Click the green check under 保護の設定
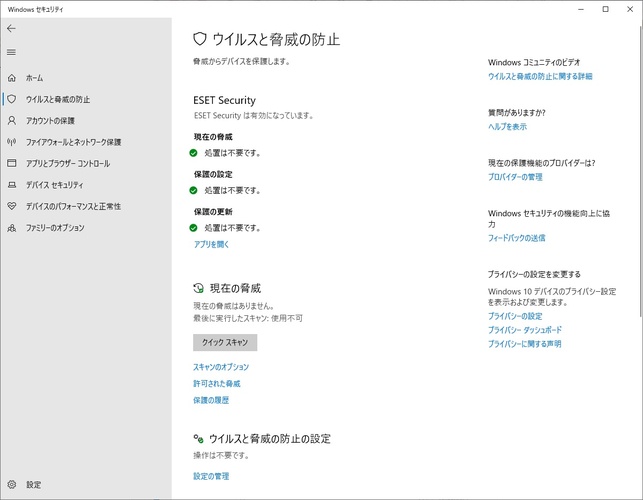Image resolution: width=643 pixels, height=500 pixels. point(194,190)
